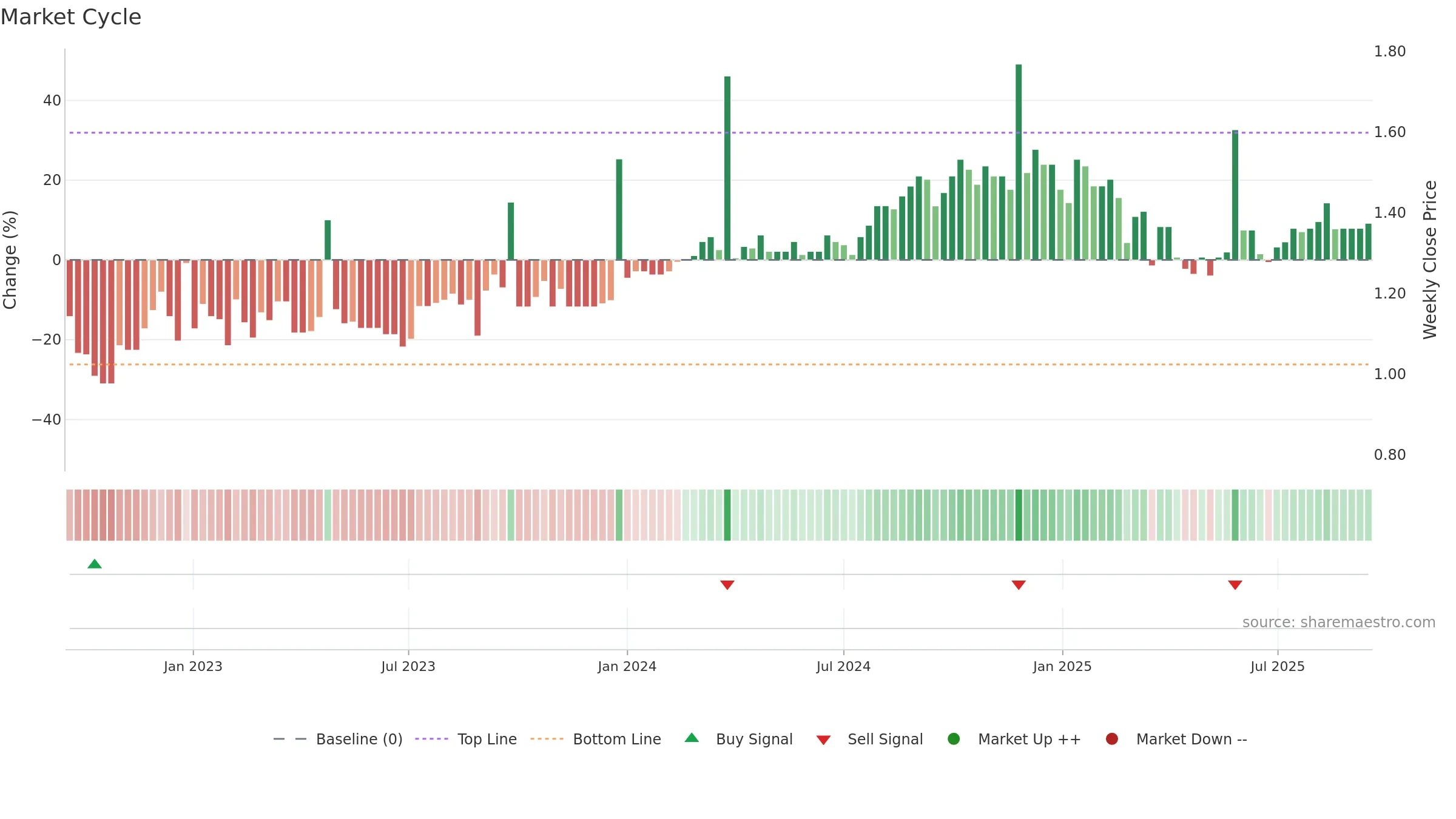Click the first red Sell Signal marker in 2024
1456x819 pixels.
pyautogui.click(x=727, y=585)
